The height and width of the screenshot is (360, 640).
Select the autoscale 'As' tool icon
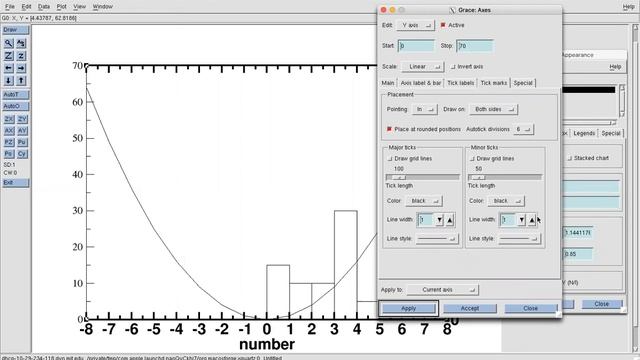tap(21, 43)
